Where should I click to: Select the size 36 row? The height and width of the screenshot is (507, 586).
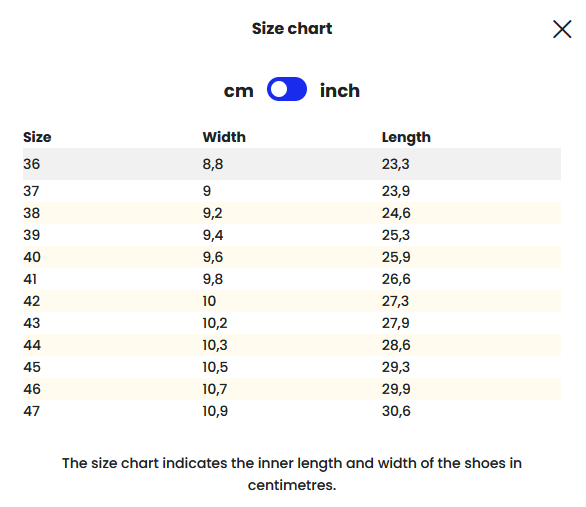(x=292, y=164)
